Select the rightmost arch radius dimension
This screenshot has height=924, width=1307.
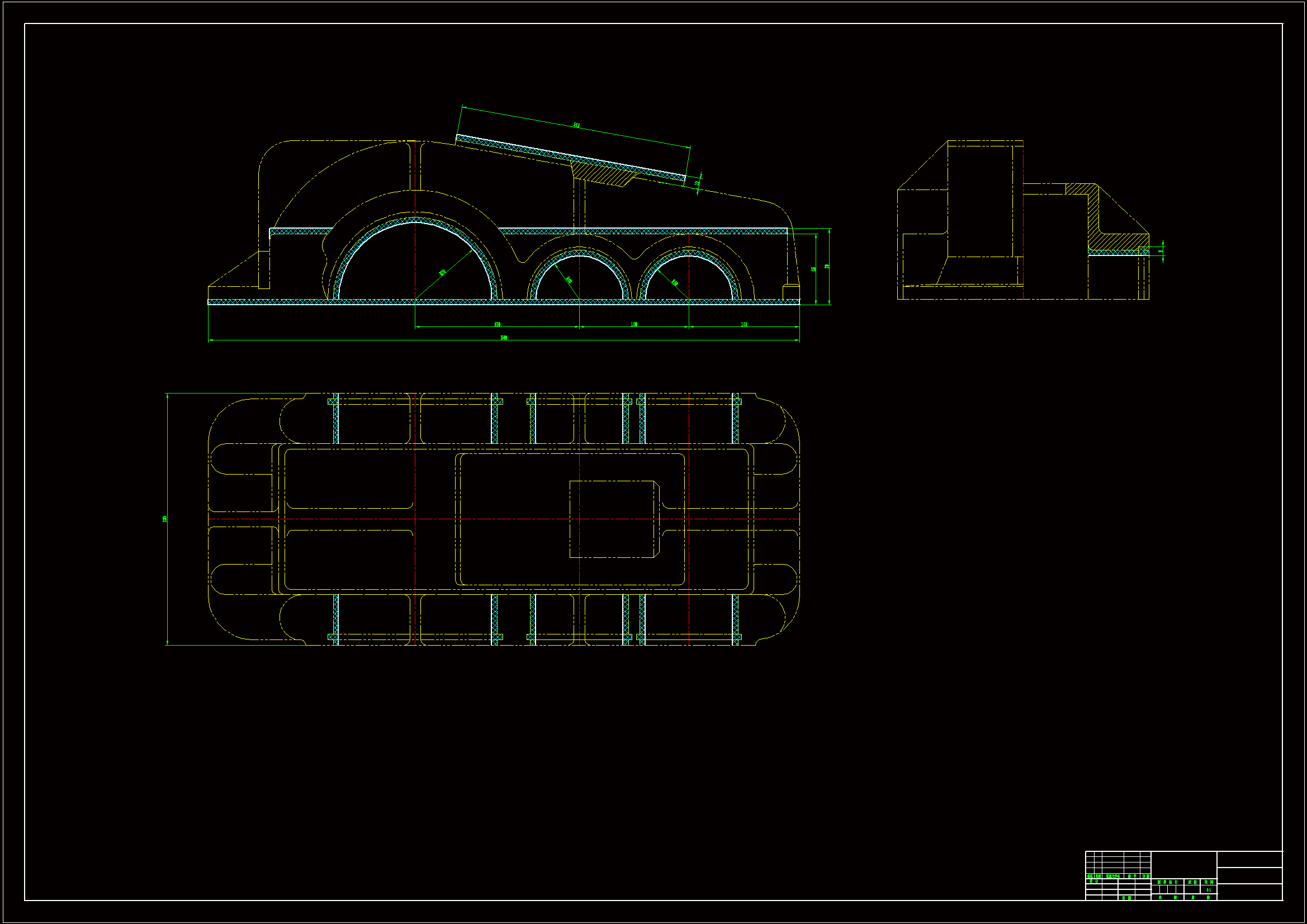(675, 282)
